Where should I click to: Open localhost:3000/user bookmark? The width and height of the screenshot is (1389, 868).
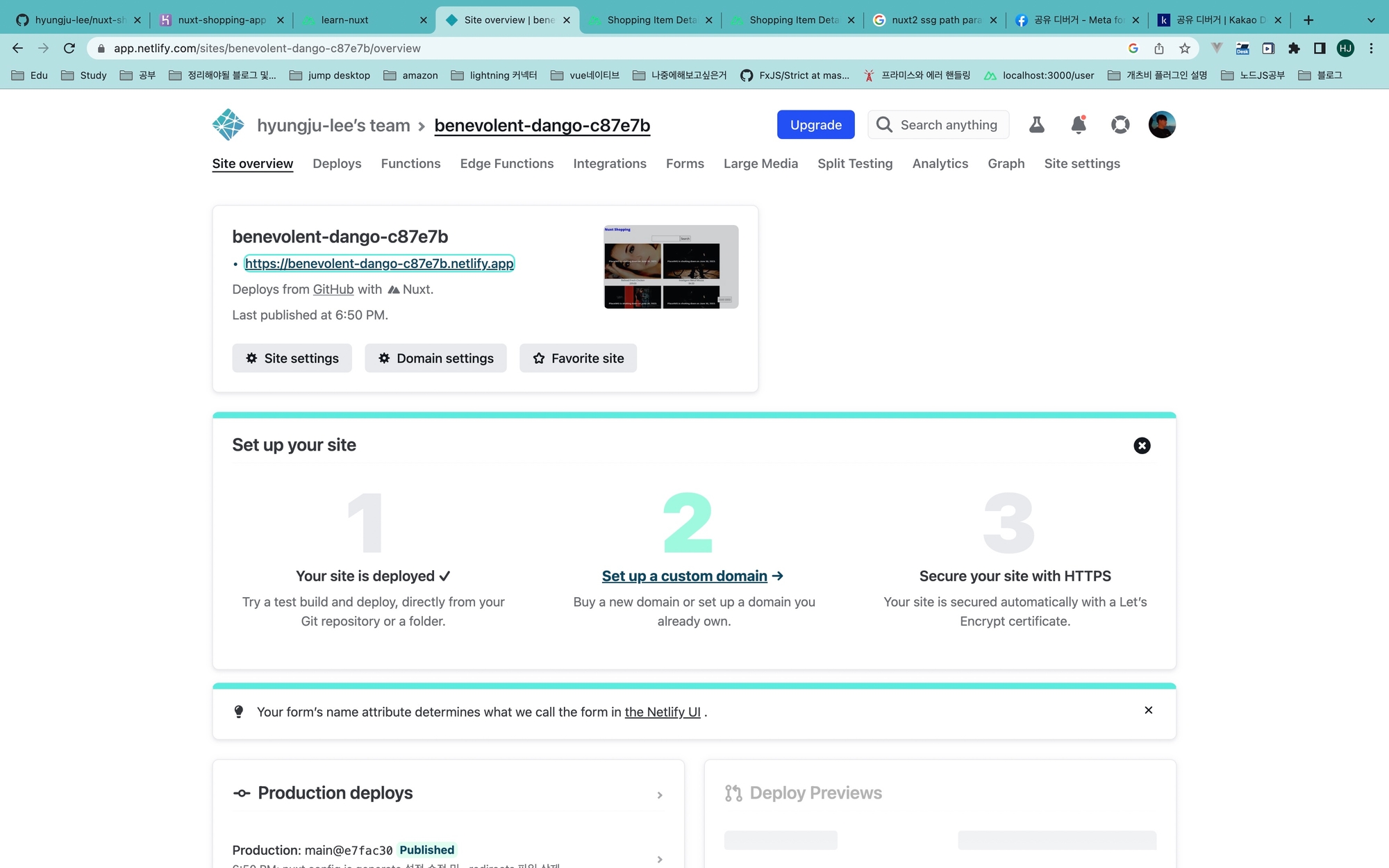1039,75
